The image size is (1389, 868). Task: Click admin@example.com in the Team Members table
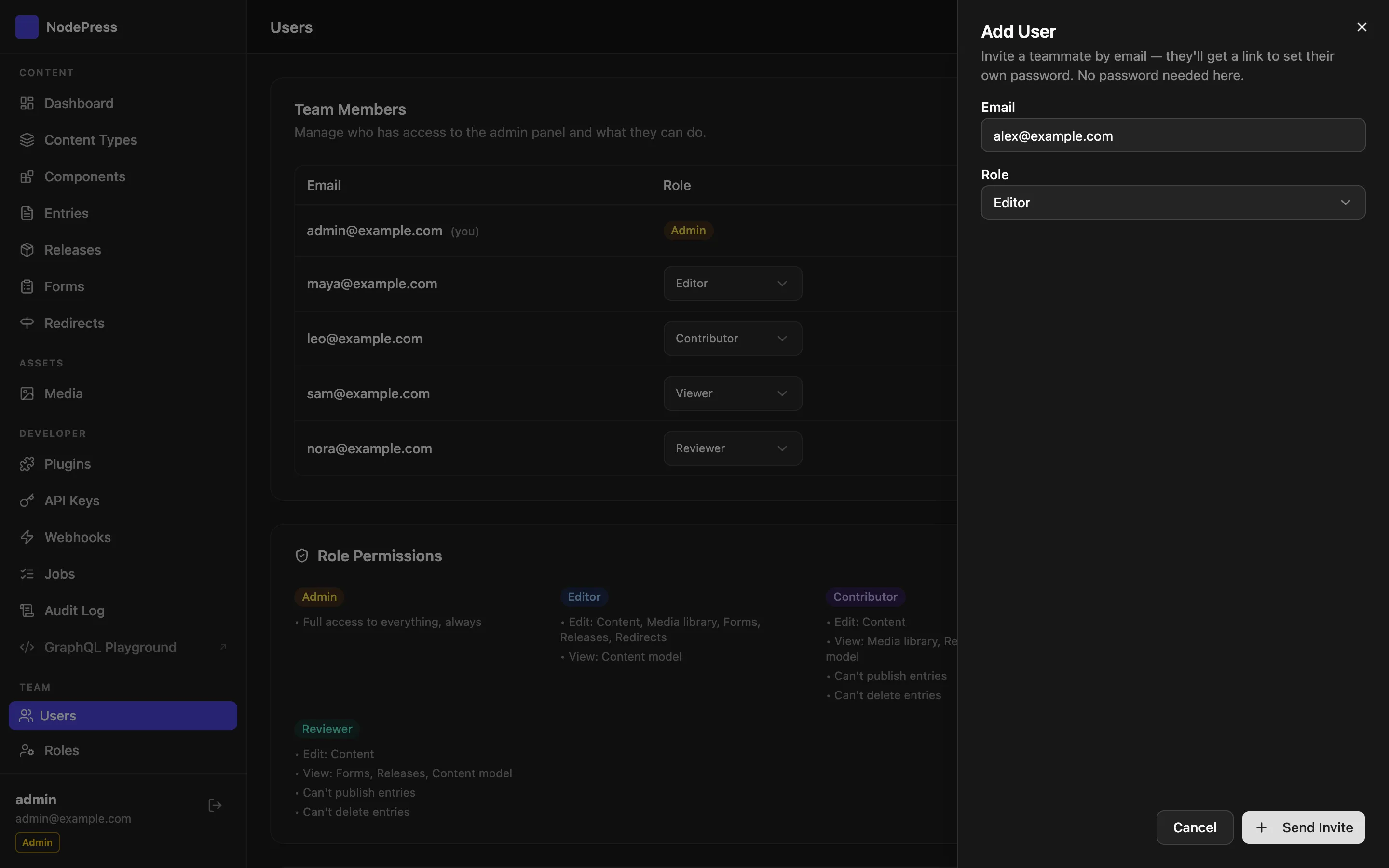[374, 231]
